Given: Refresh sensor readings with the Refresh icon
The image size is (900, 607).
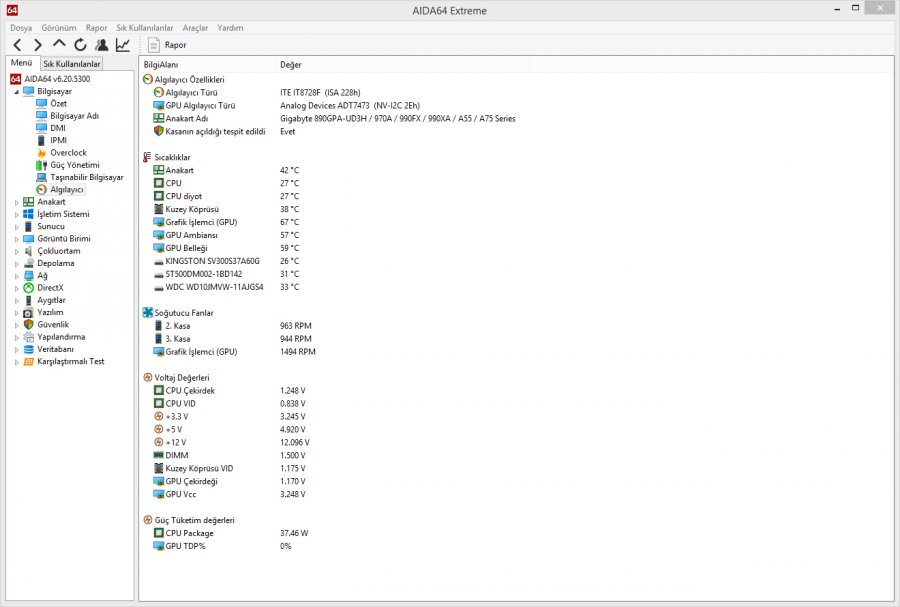Looking at the screenshot, I should (x=80, y=45).
